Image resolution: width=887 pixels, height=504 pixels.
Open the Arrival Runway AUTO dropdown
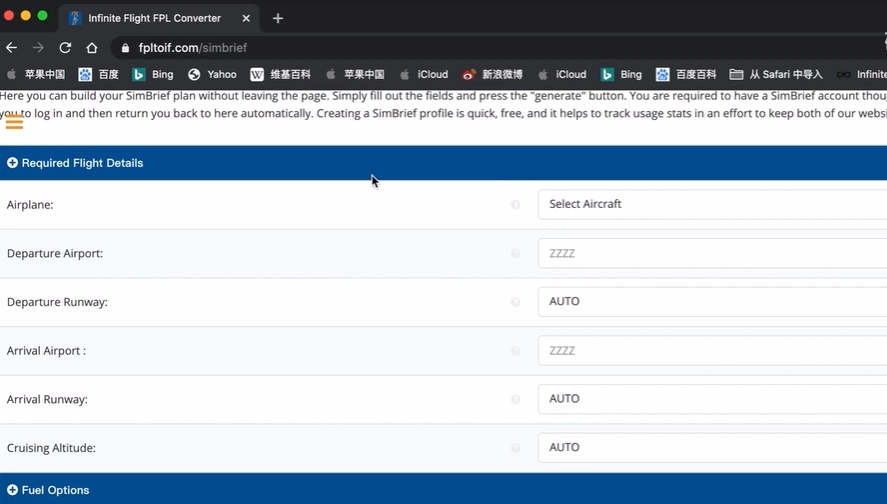(x=711, y=398)
